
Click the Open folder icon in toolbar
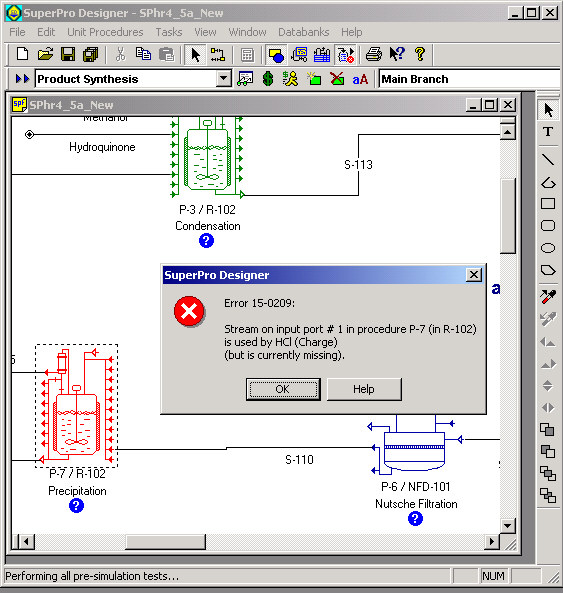click(45, 54)
